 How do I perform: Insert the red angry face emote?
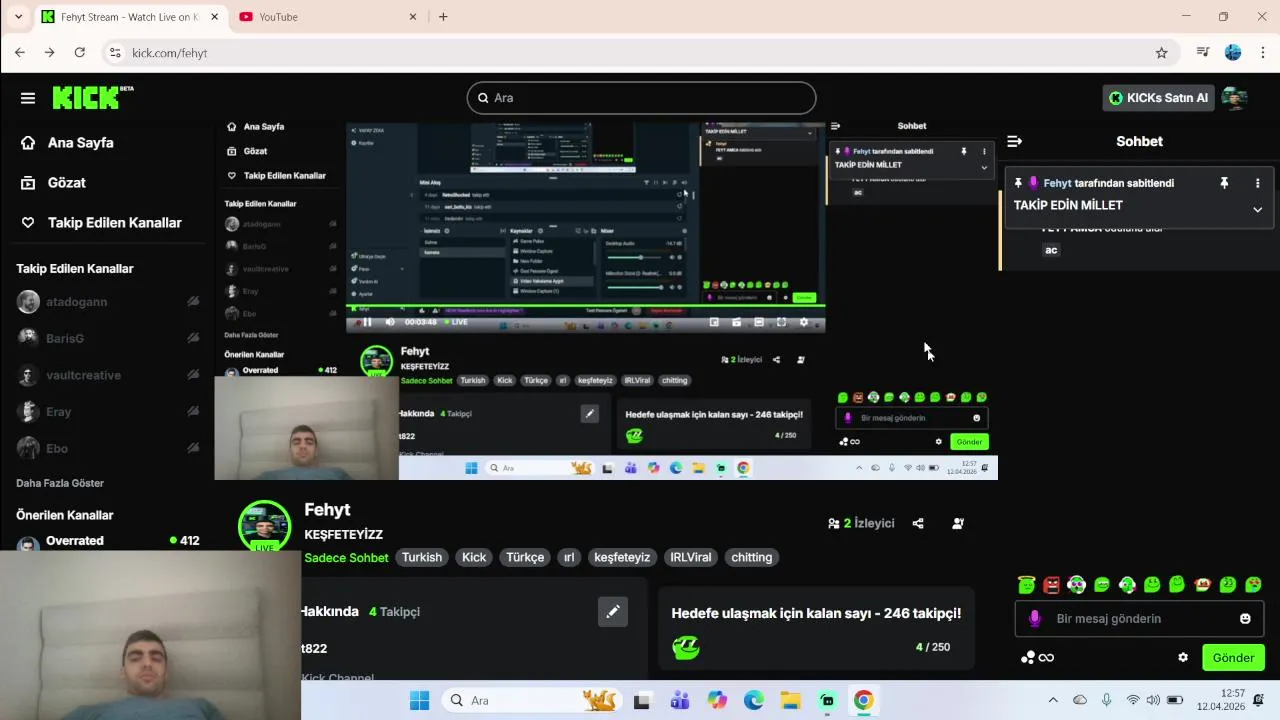pos(1051,584)
